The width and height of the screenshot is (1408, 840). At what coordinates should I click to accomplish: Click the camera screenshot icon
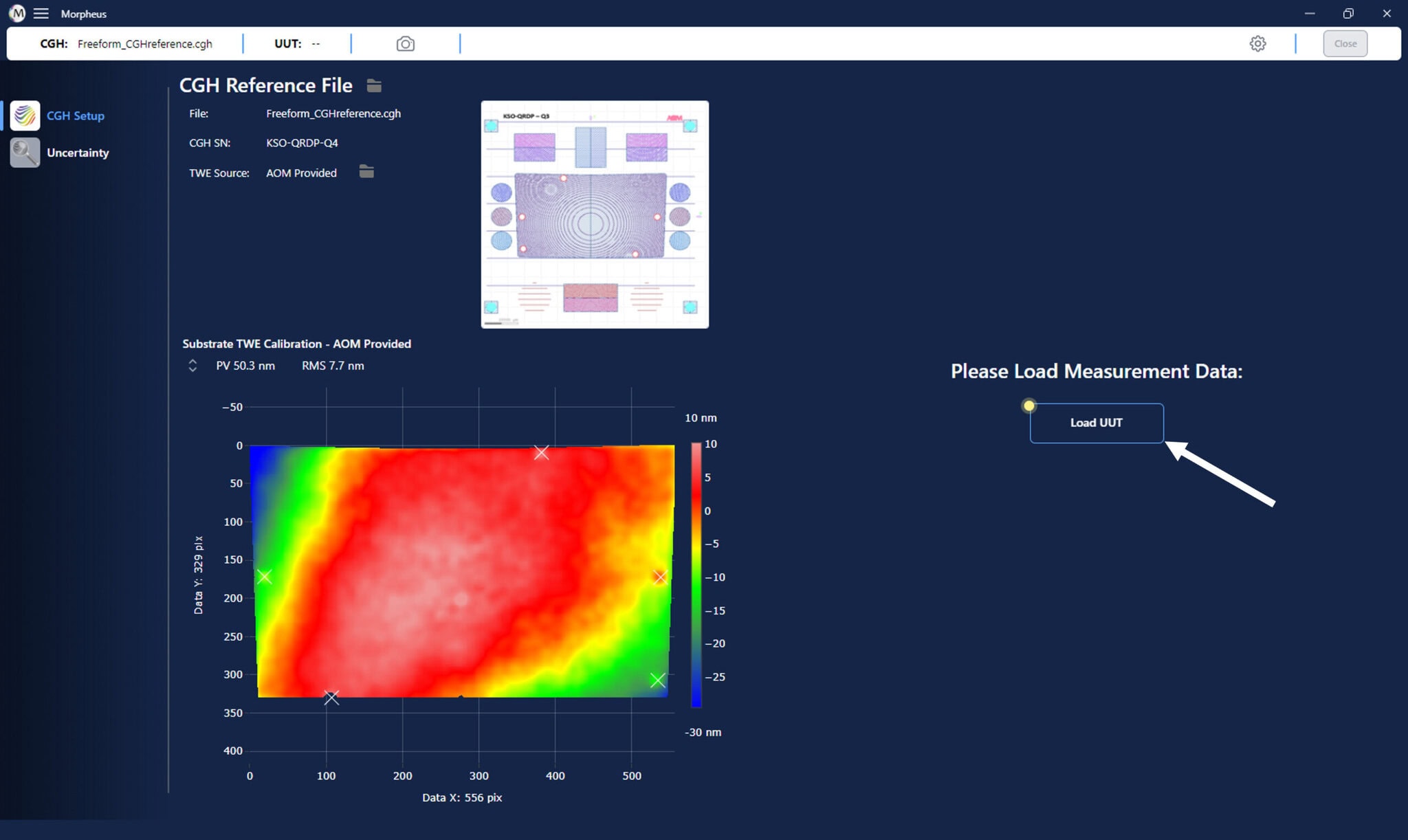click(405, 44)
